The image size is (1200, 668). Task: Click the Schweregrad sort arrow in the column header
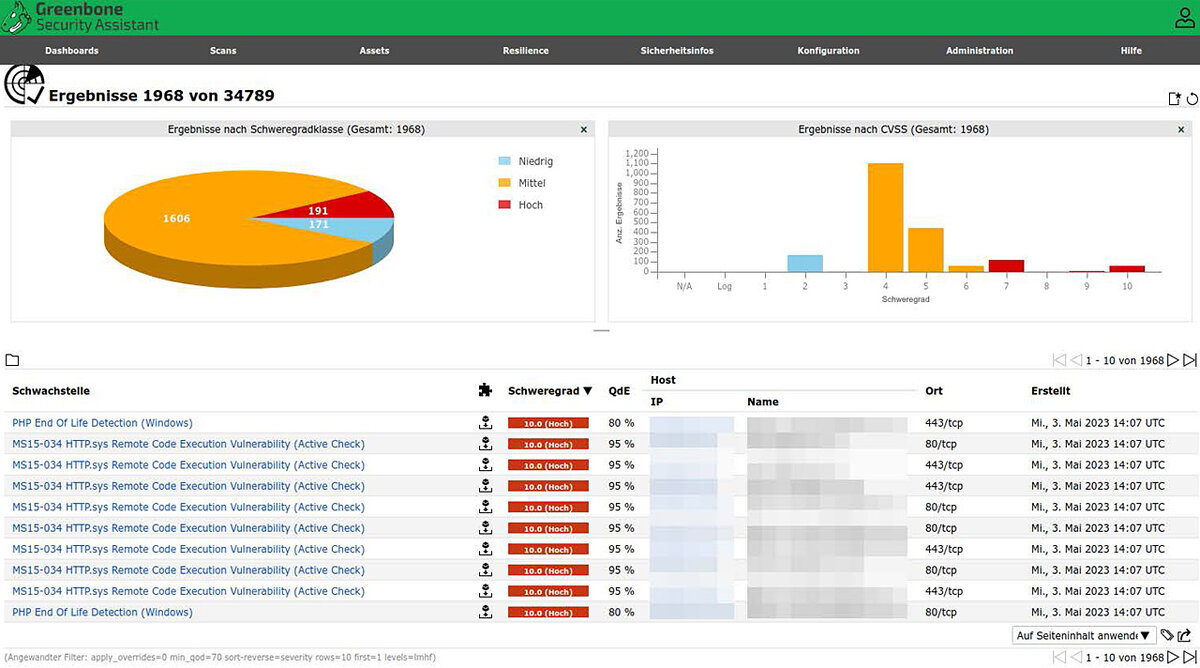(x=586, y=390)
